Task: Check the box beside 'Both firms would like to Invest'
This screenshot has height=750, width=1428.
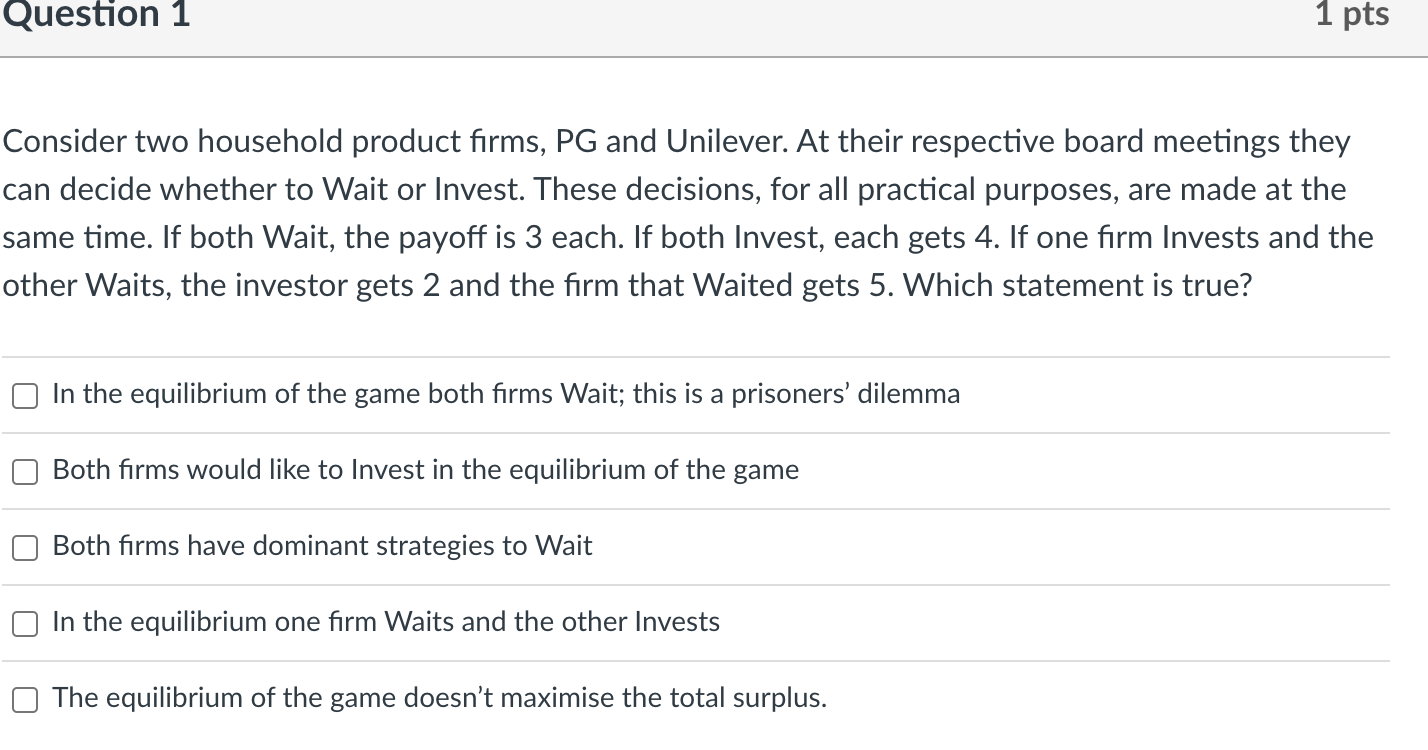Action: coord(25,473)
